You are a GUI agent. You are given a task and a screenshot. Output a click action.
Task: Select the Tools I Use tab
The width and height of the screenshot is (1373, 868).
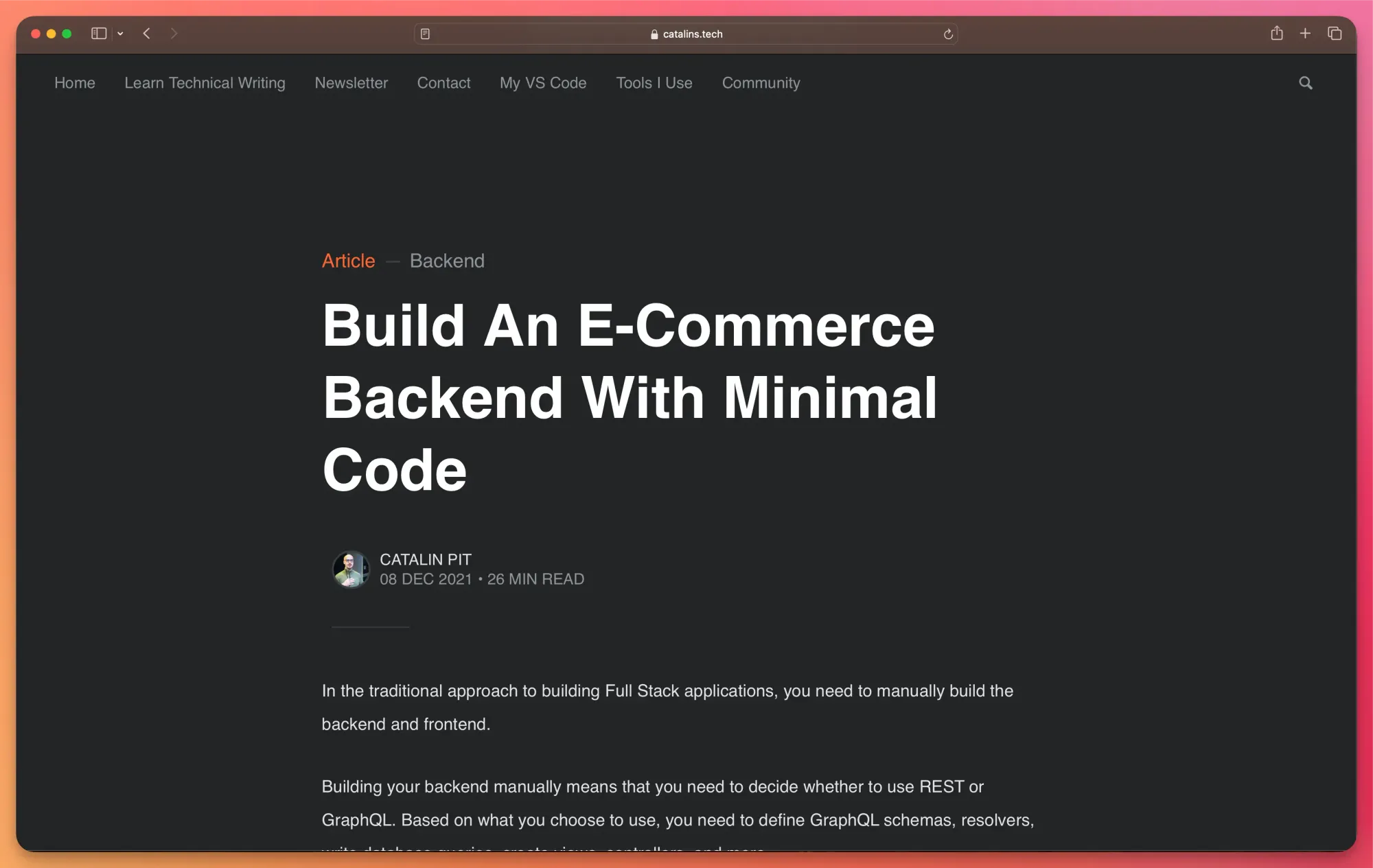pyautogui.click(x=654, y=82)
